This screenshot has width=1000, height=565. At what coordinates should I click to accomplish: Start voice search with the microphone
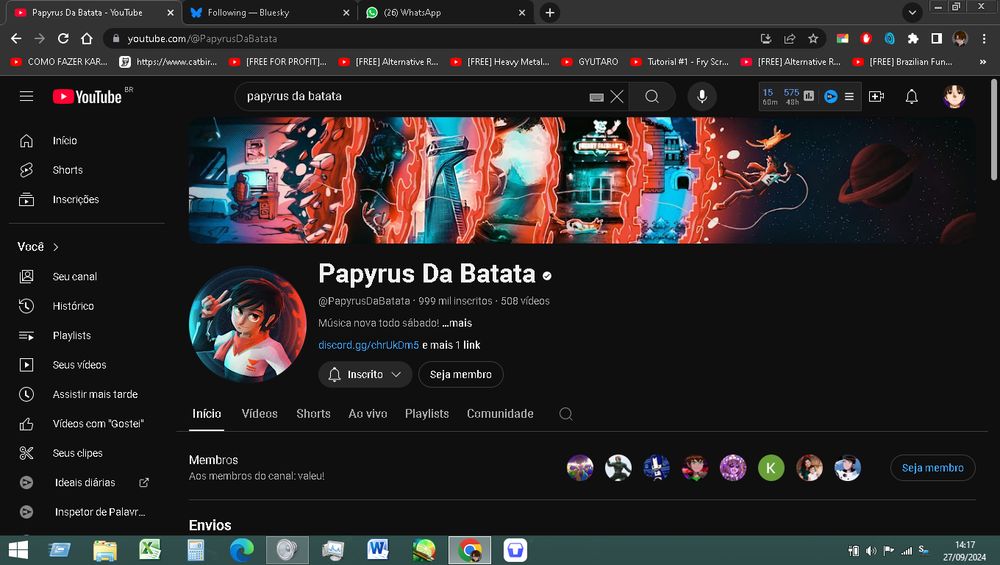pos(702,96)
